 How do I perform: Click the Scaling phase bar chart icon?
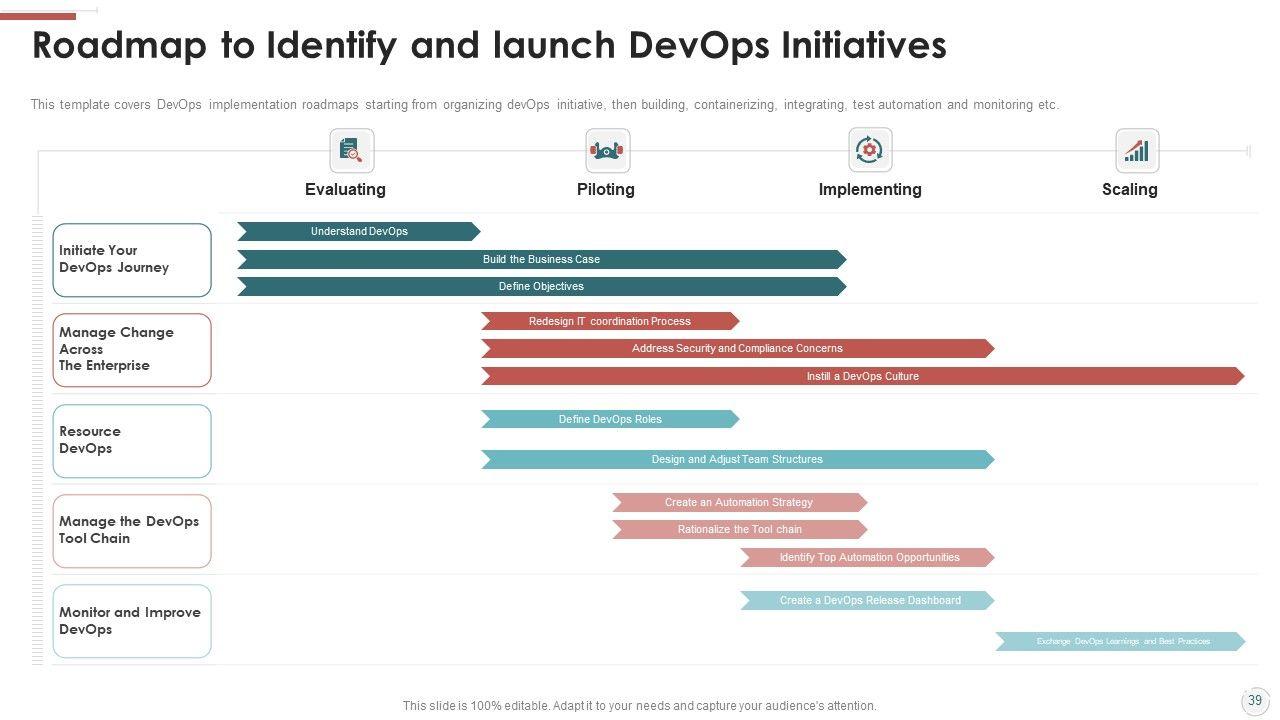point(1137,151)
